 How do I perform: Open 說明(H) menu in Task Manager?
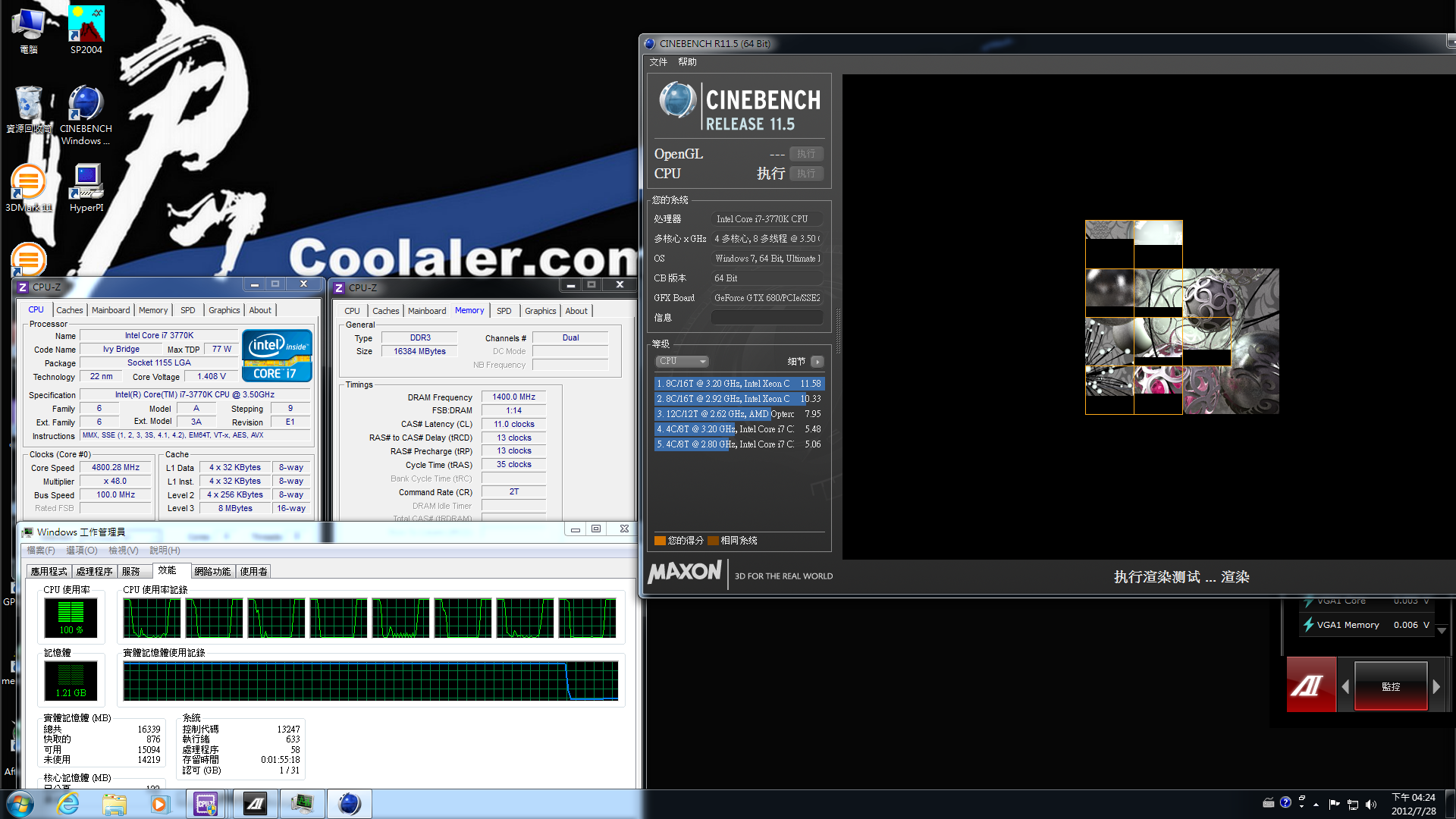[x=165, y=551]
